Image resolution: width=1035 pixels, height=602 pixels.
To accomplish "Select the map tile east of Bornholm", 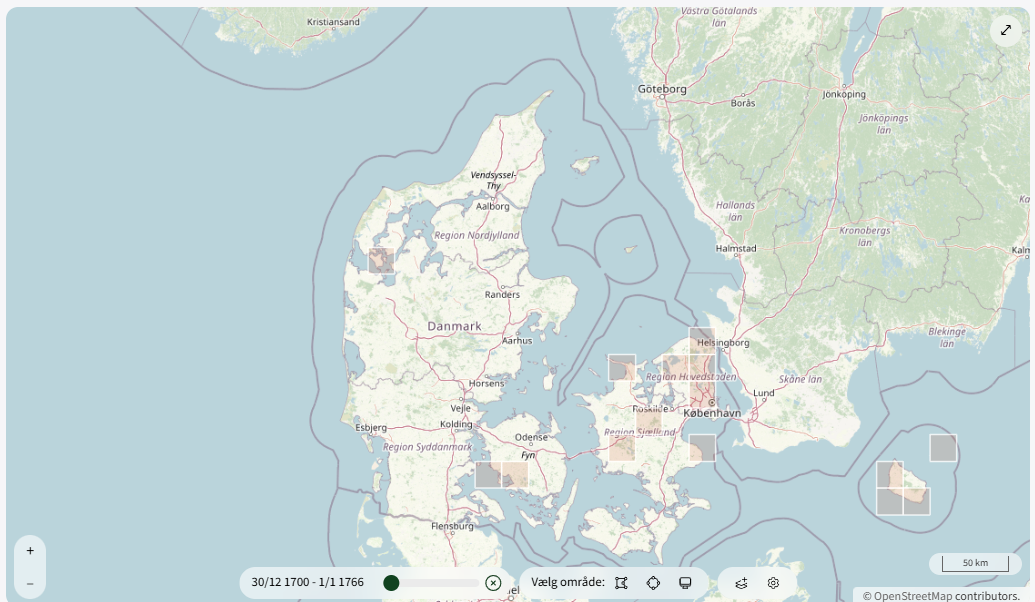I will tap(941, 447).
